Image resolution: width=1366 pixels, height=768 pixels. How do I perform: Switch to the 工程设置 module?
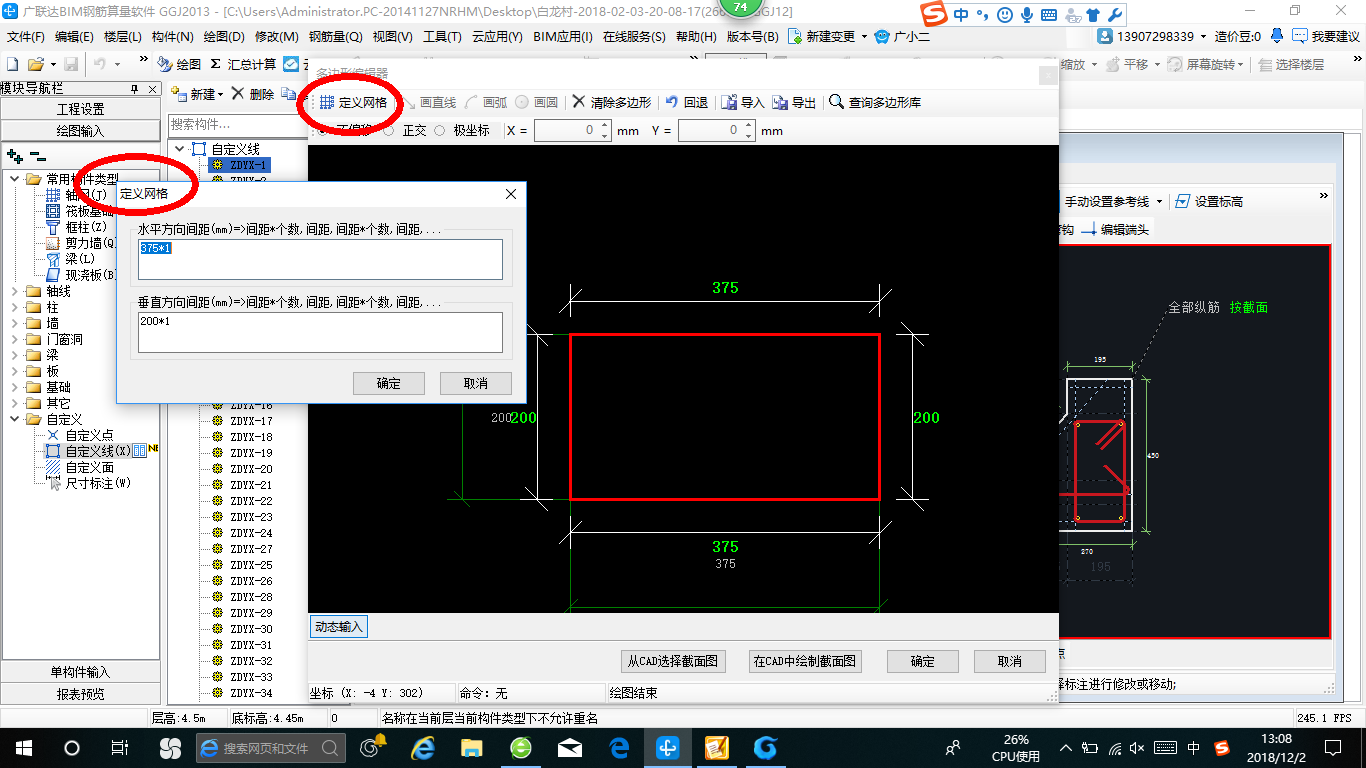point(80,109)
